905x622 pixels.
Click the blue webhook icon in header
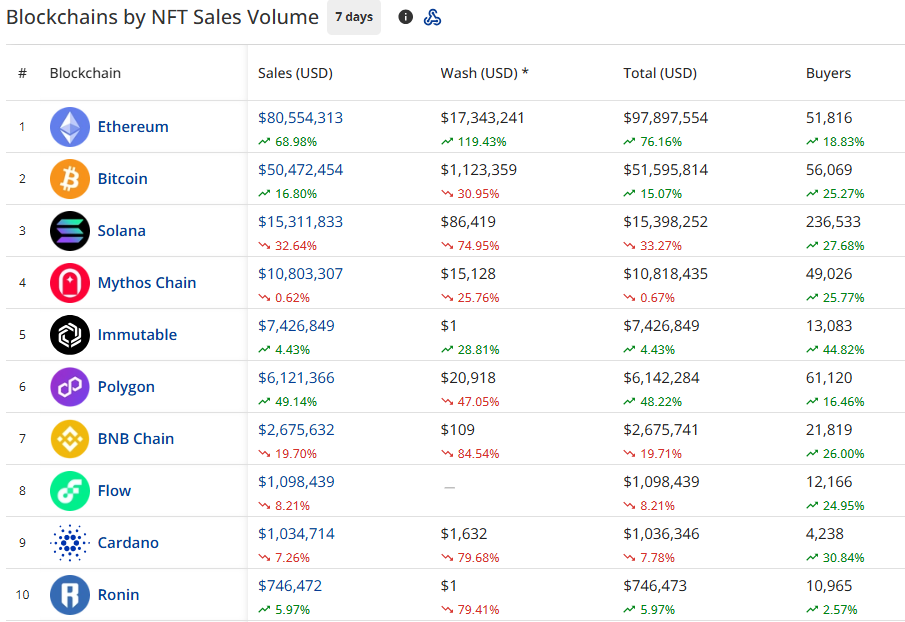click(432, 17)
